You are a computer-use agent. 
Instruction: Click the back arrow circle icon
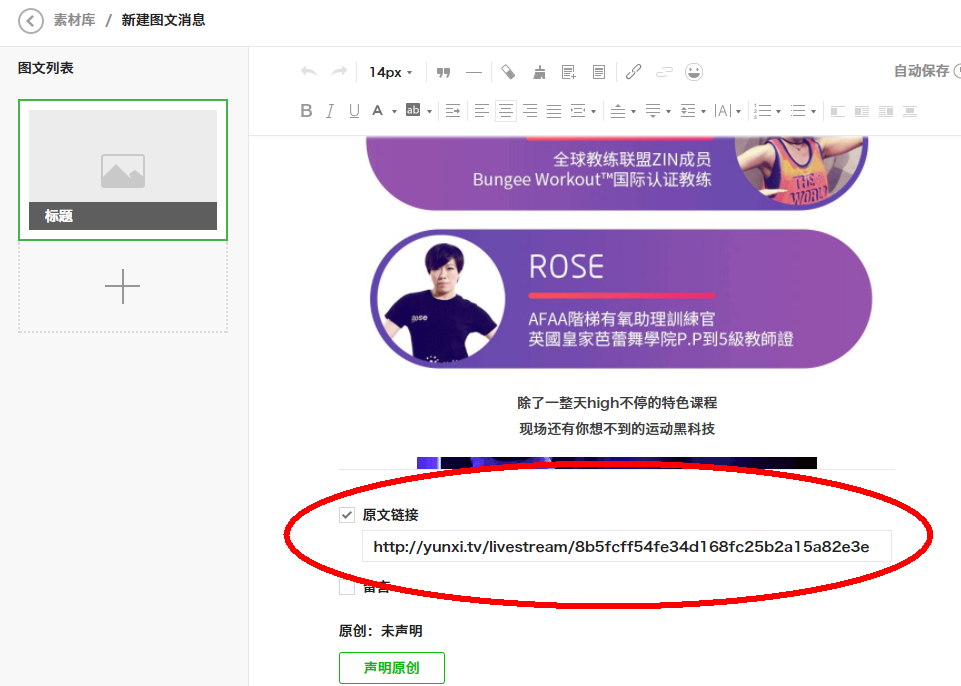[x=31, y=21]
